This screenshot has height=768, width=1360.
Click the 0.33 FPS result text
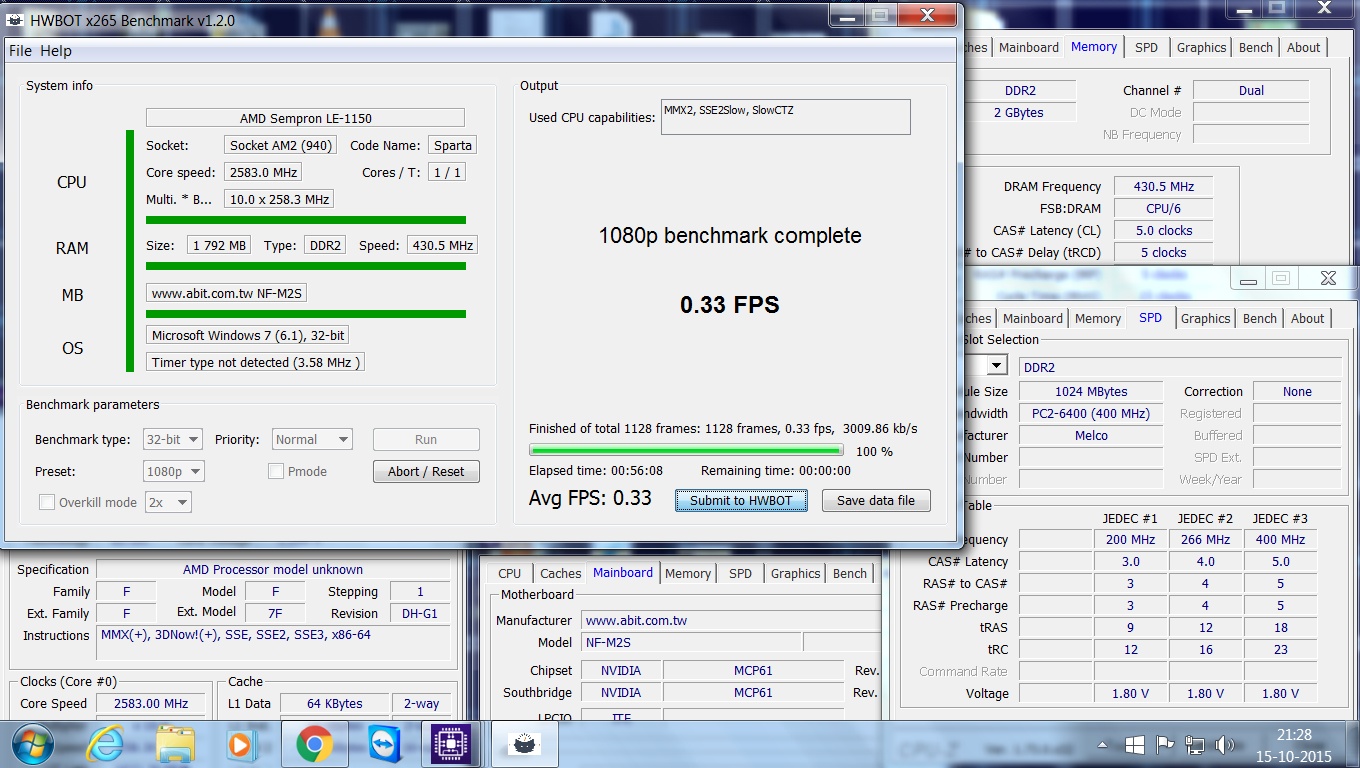729,305
